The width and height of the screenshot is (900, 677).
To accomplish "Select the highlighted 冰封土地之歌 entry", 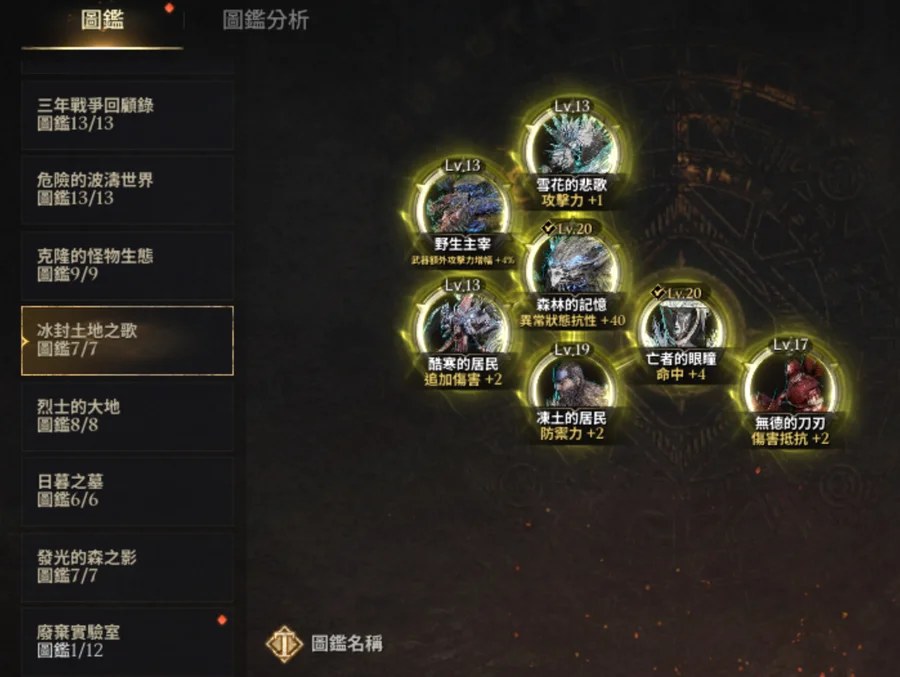I will click(127, 340).
